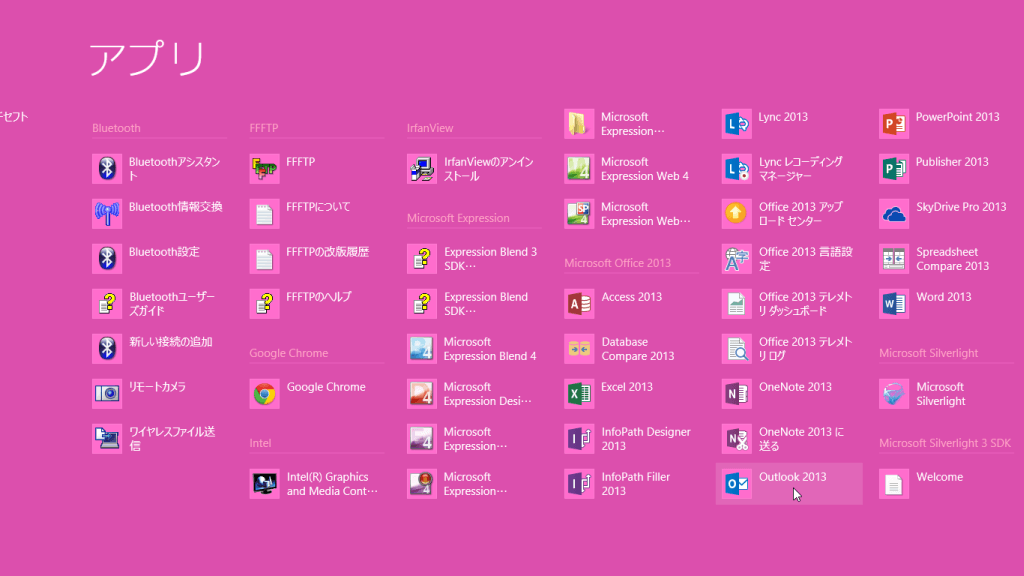Open the ワイヤレスファイル送信 icon

pyautogui.click(x=107, y=439)
